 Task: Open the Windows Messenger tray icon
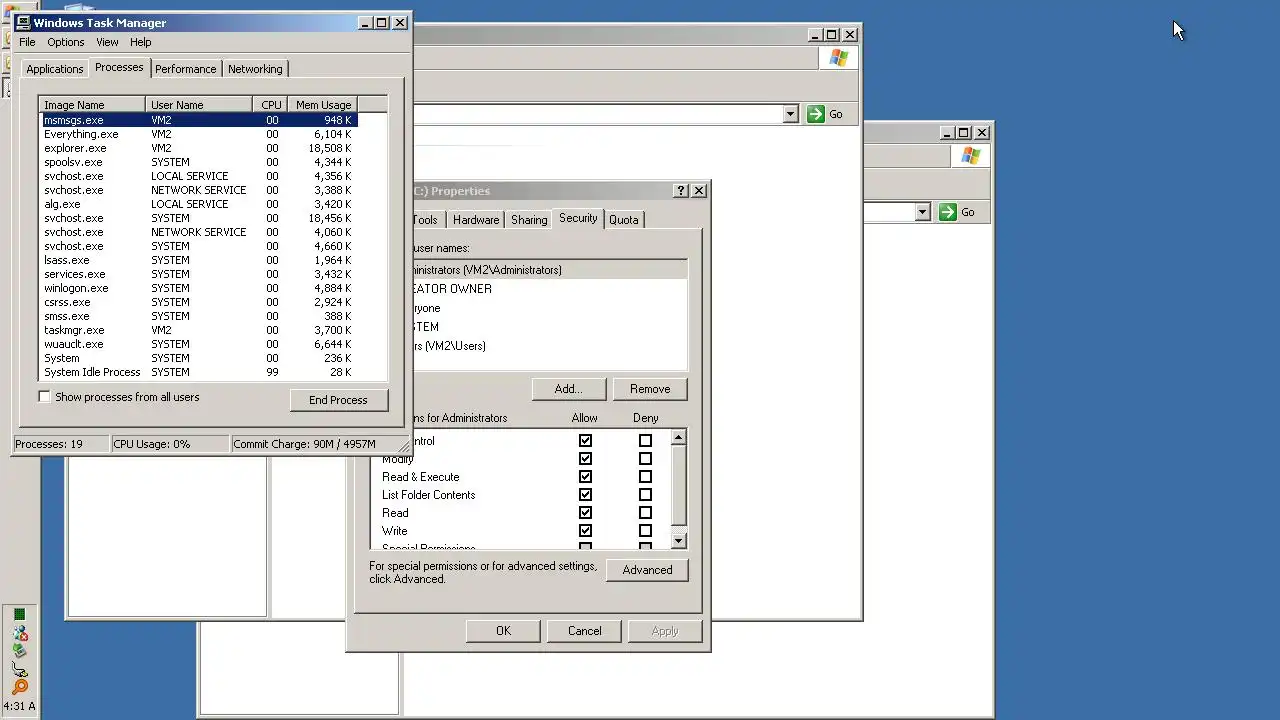click(19, 632)
